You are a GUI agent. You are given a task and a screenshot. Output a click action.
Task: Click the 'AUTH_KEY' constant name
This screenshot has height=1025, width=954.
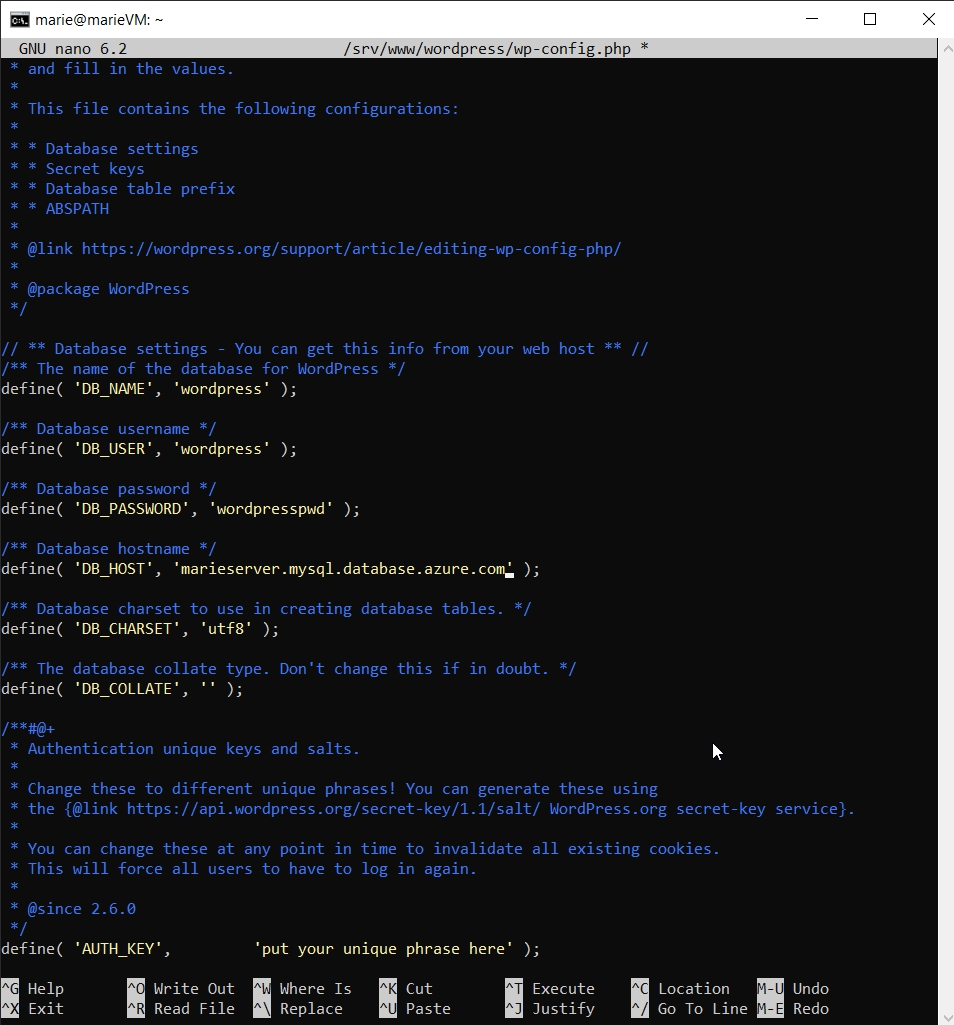[x=118, y=949]
